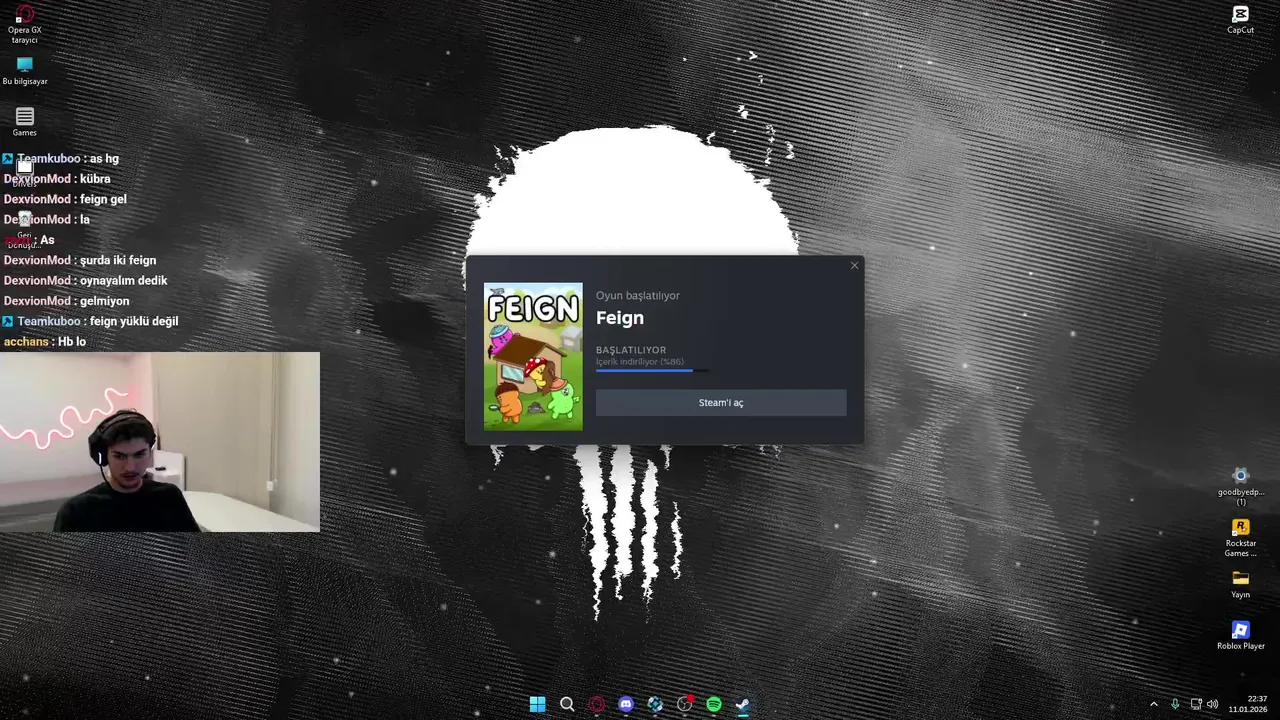
Task: Click the microphone tray icon
Action: coord(1175,704)
